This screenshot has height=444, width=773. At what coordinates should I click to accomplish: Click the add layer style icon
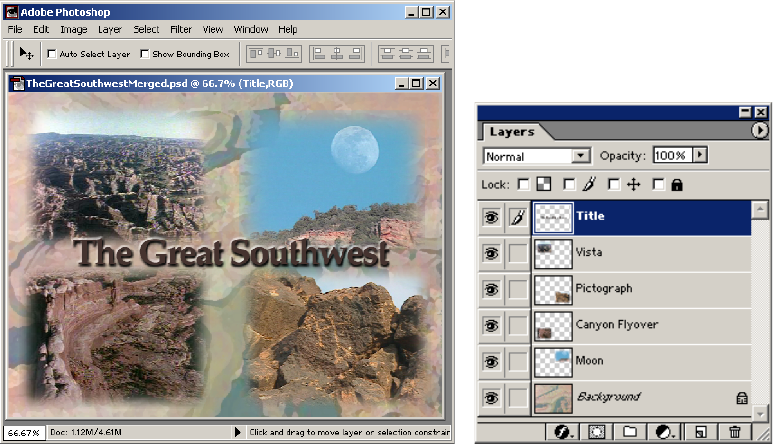(x=563, y=432)
